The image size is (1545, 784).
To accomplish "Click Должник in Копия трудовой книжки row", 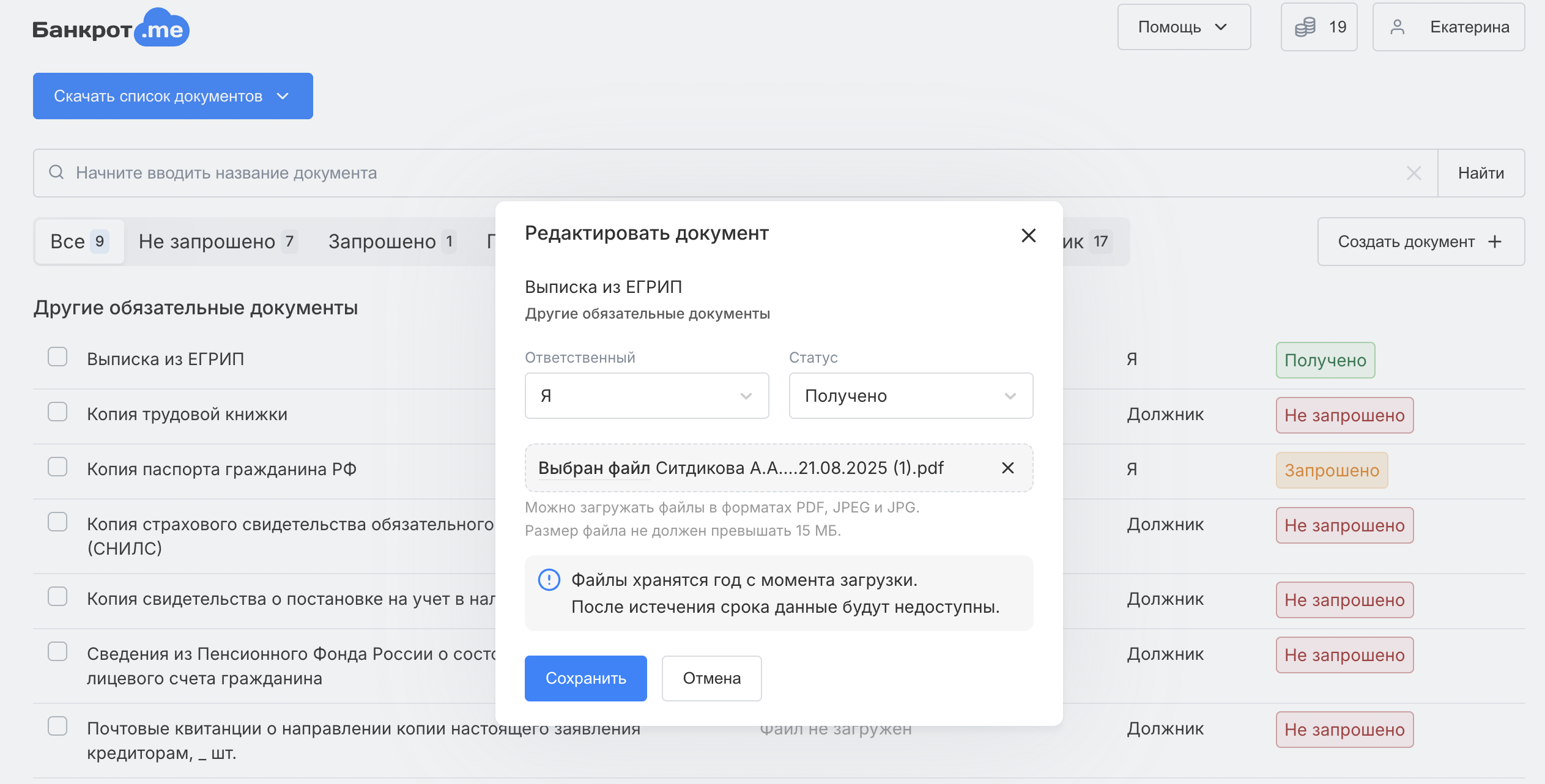I will tap(1165, 414).
